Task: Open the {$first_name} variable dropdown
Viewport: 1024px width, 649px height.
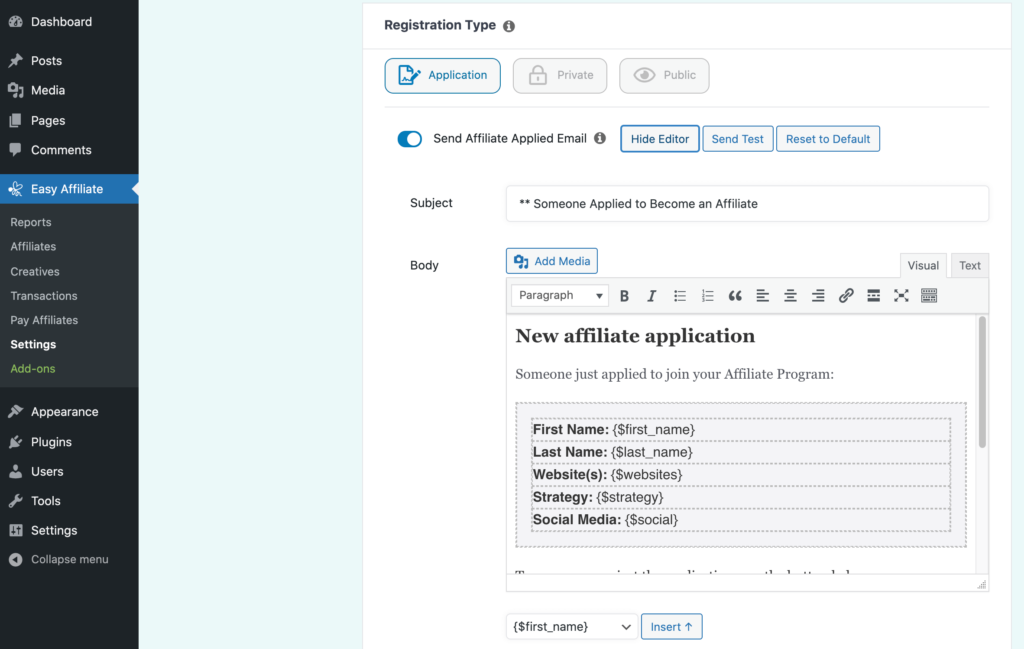Action: (570, 626)
